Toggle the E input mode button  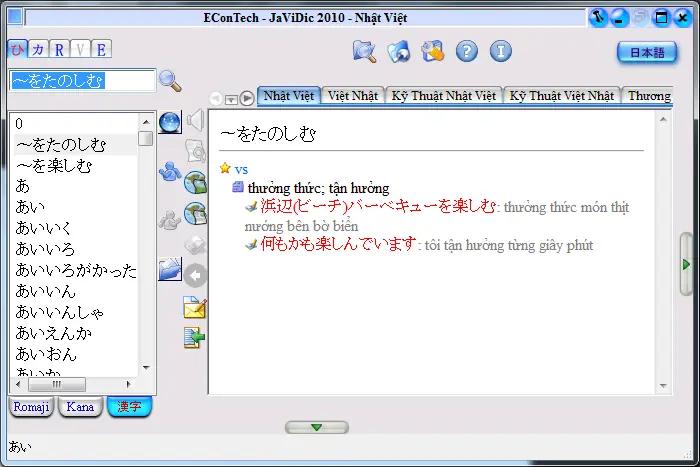click(101, 49)
